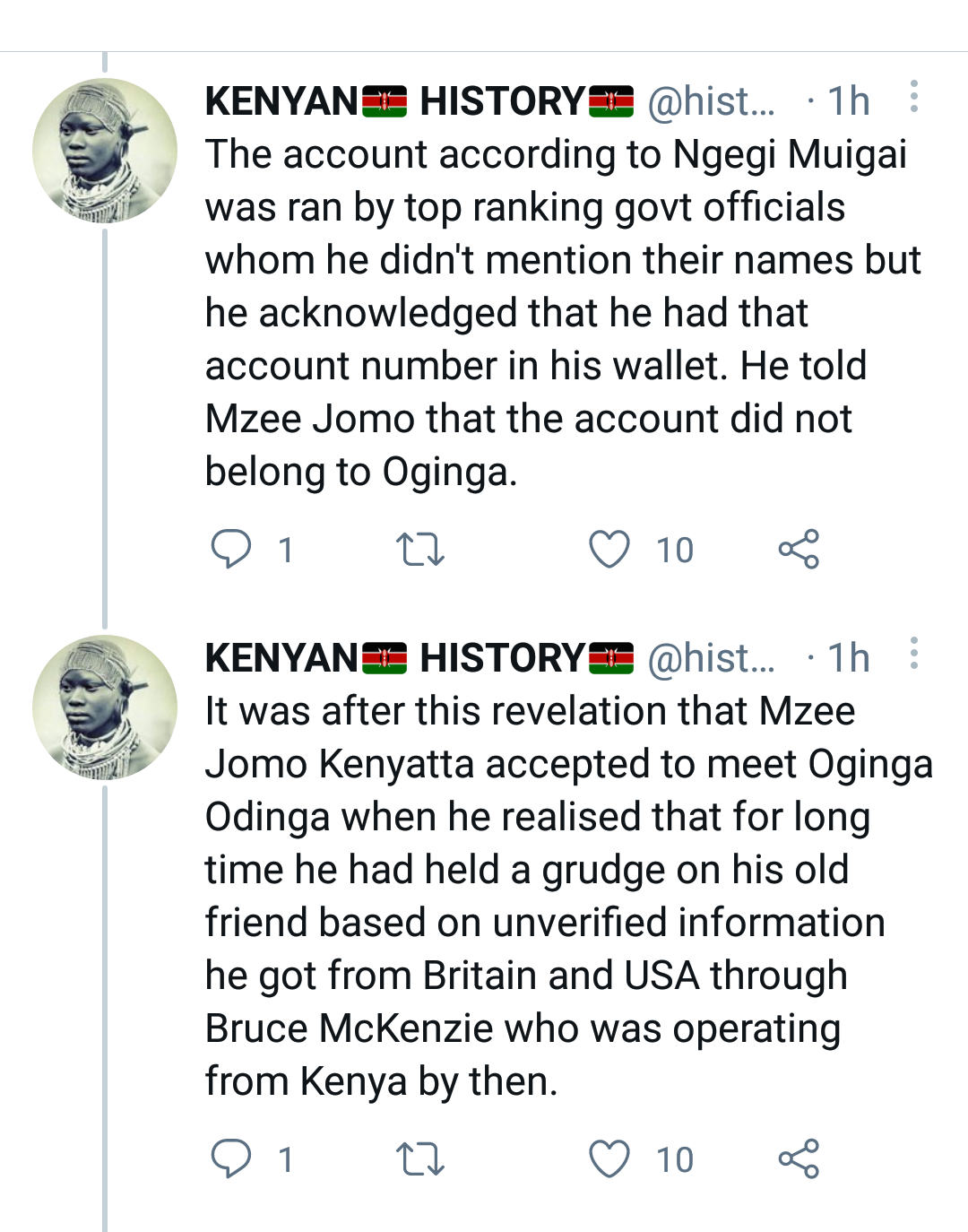Like the tweet mentioning Bruce McKenzie

pyautogui.click(x=609, y=1158)
